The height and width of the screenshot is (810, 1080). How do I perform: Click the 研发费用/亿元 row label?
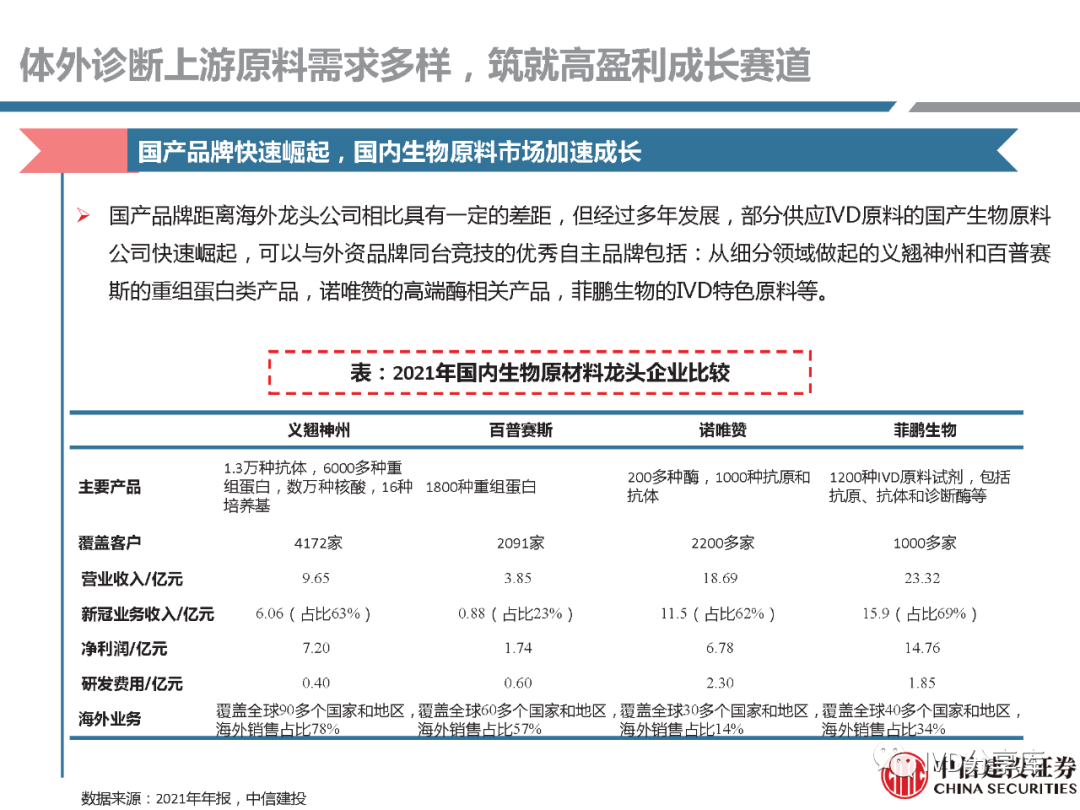click(132, 684)
